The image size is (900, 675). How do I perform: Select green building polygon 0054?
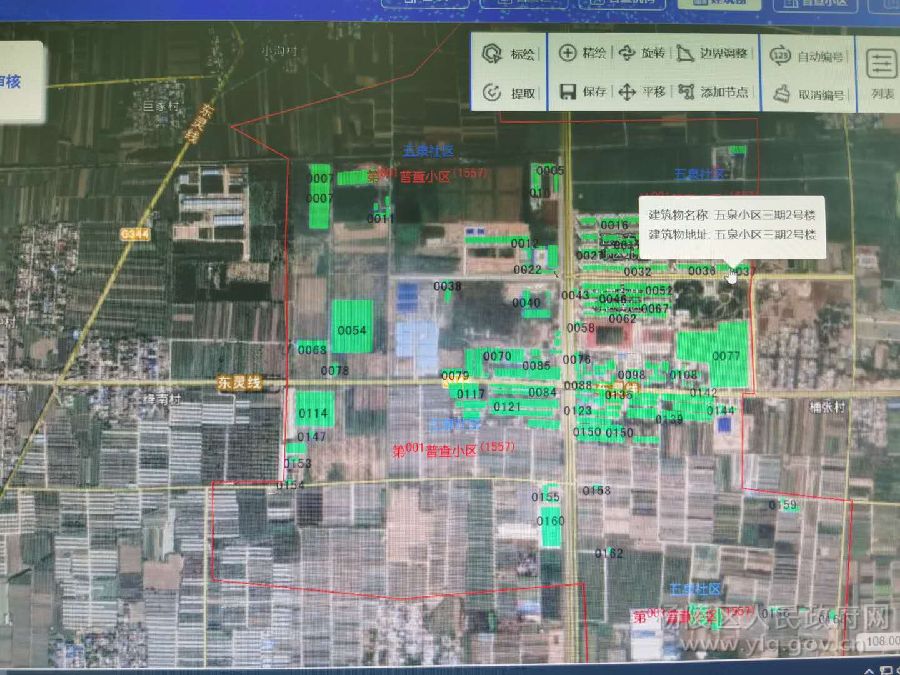pos(352,326)
